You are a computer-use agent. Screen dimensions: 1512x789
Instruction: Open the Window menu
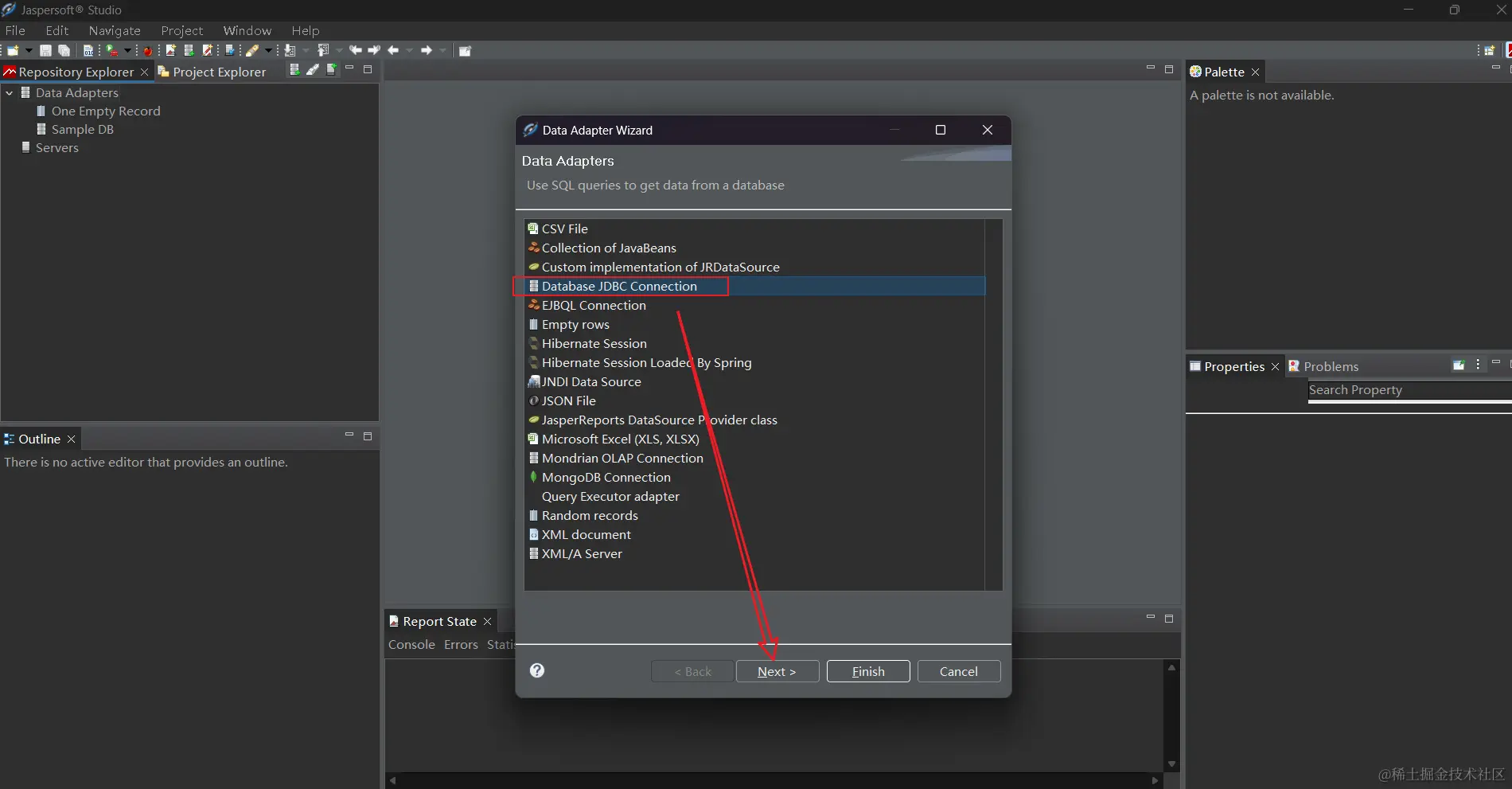point(247,30)
